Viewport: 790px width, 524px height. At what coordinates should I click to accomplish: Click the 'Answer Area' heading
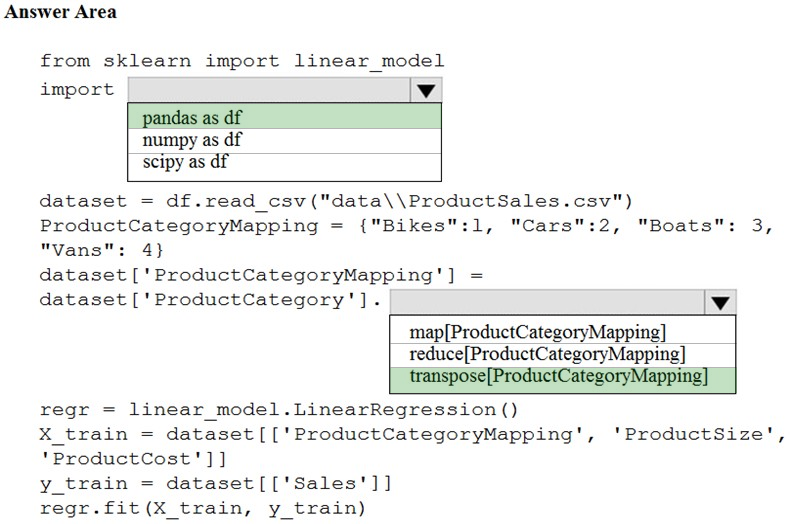pos(60,12)
